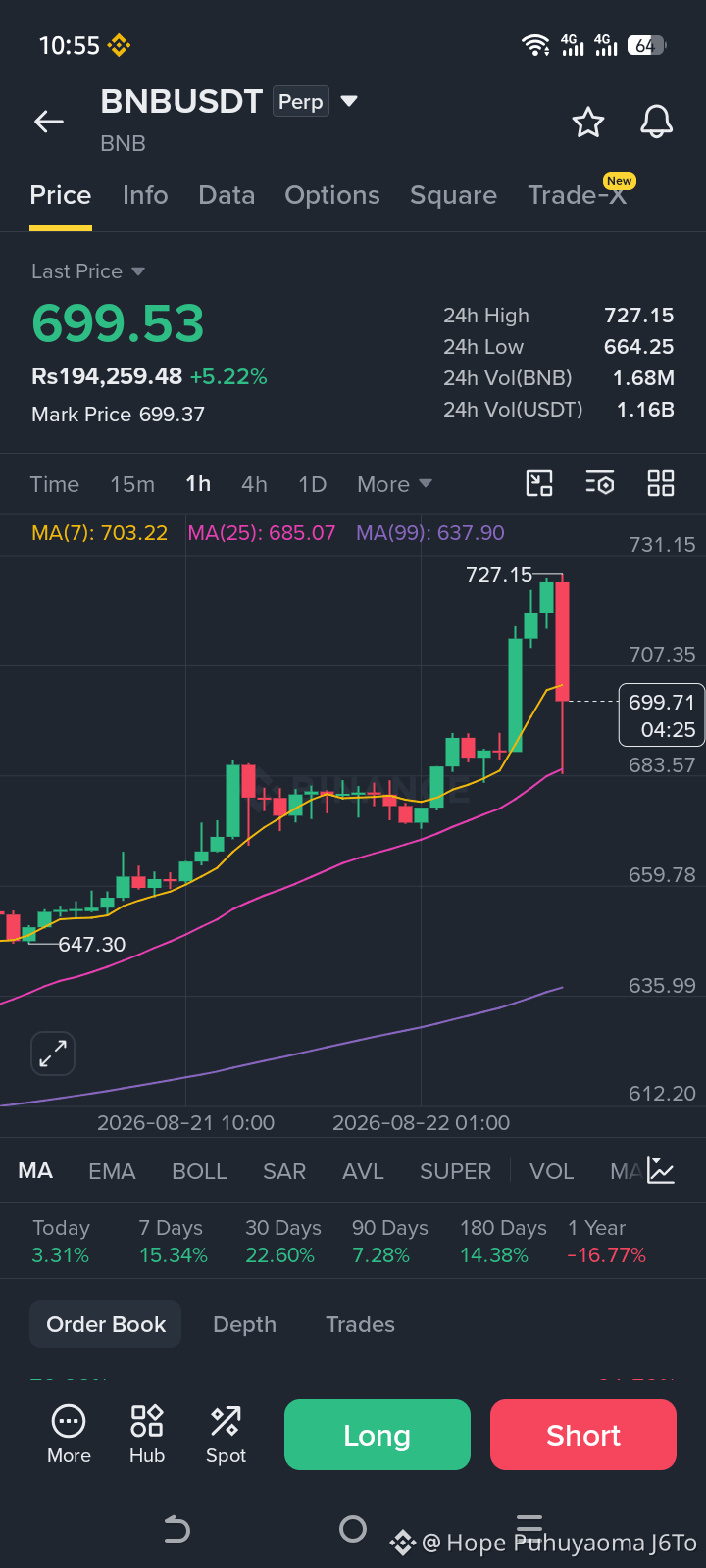
Task: Tap the 90 Days 7.28% performance
Action: (x=390, y=1241)
